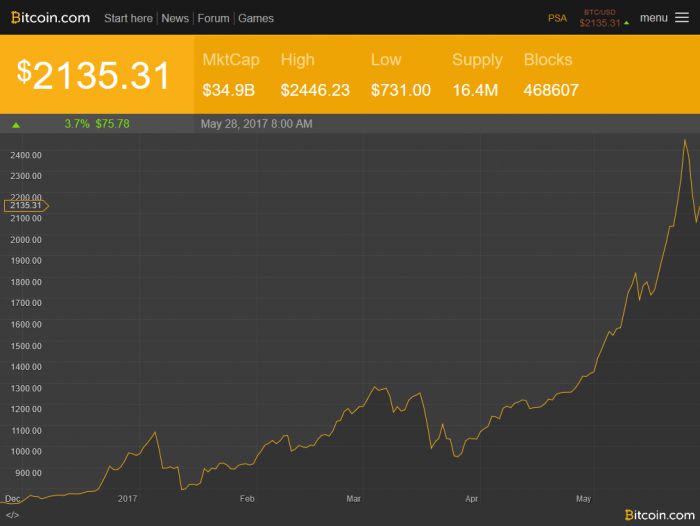
Task: Open the Forum link
Action: pos(213,18)
